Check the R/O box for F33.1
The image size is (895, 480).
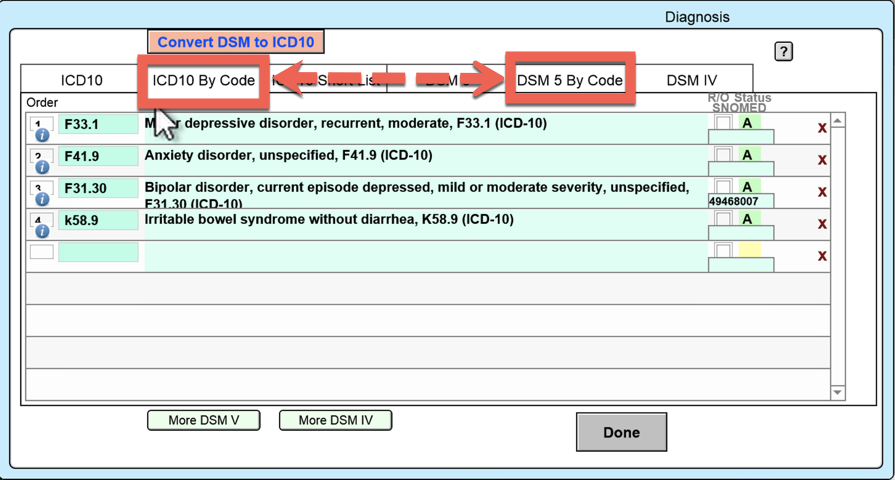[723, 123]
